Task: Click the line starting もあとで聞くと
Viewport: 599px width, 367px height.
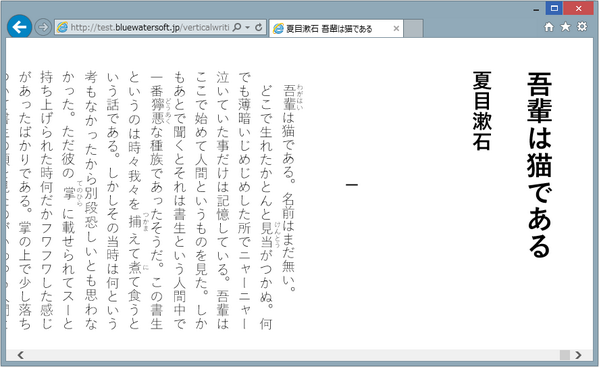Action: click(x=179, y=200)
